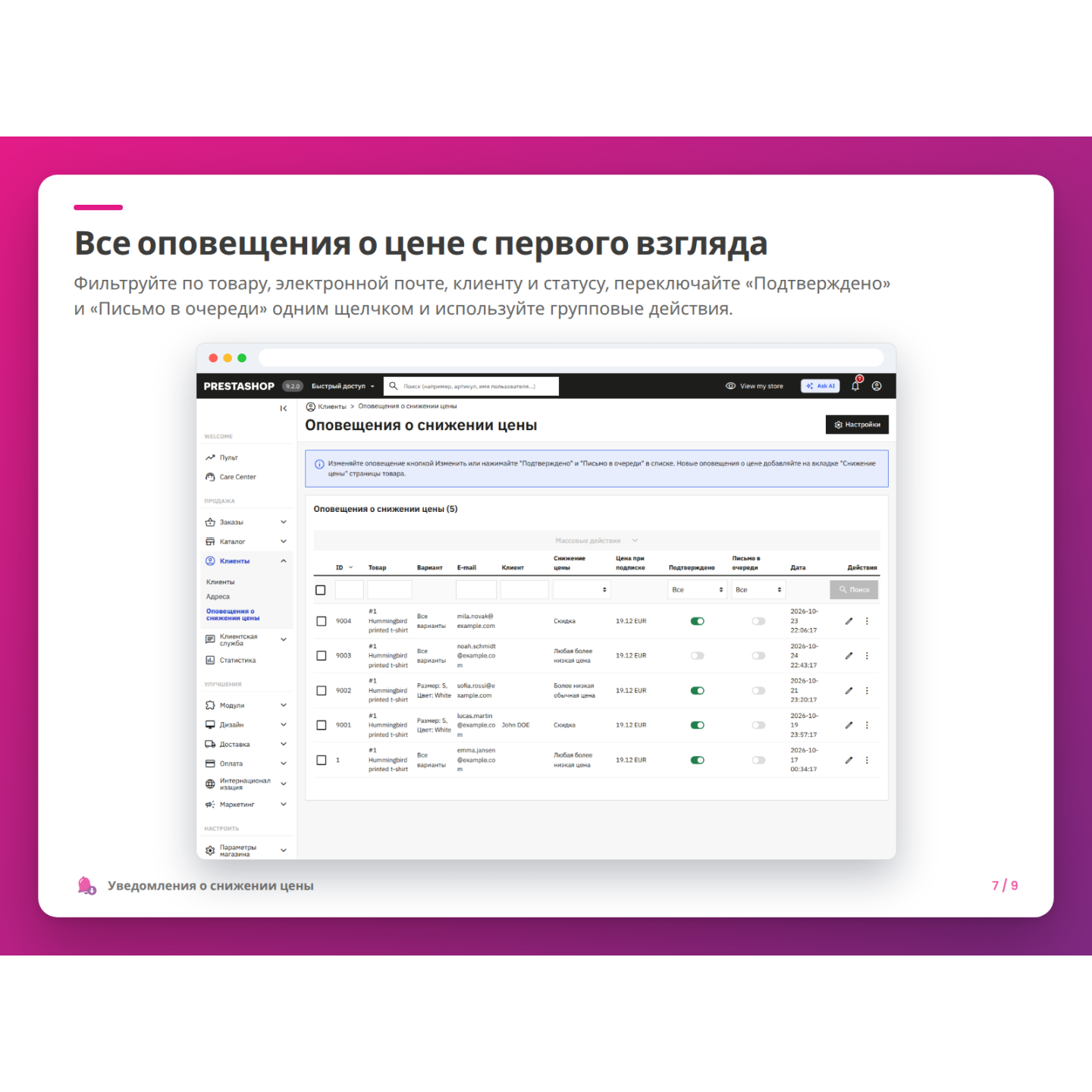Select checkbox for alert 9003

click(322, 656)
